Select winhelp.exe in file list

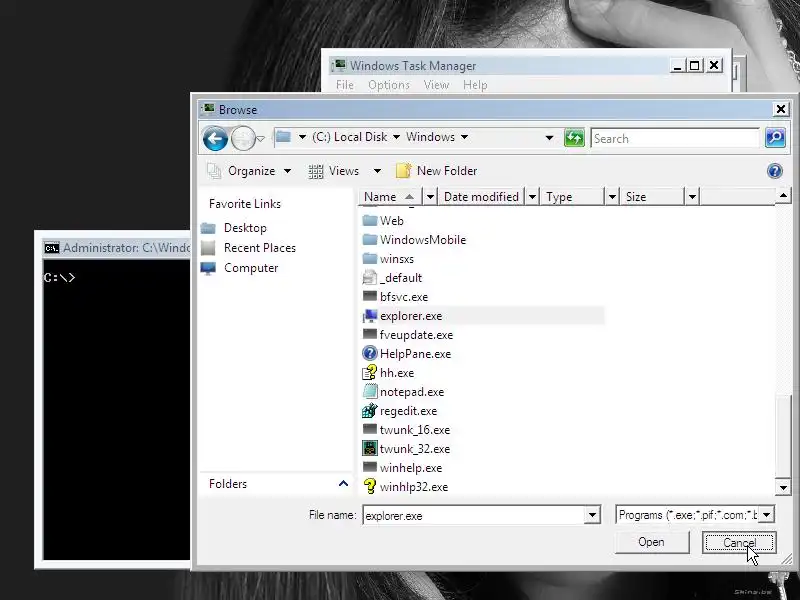[411, 467]
